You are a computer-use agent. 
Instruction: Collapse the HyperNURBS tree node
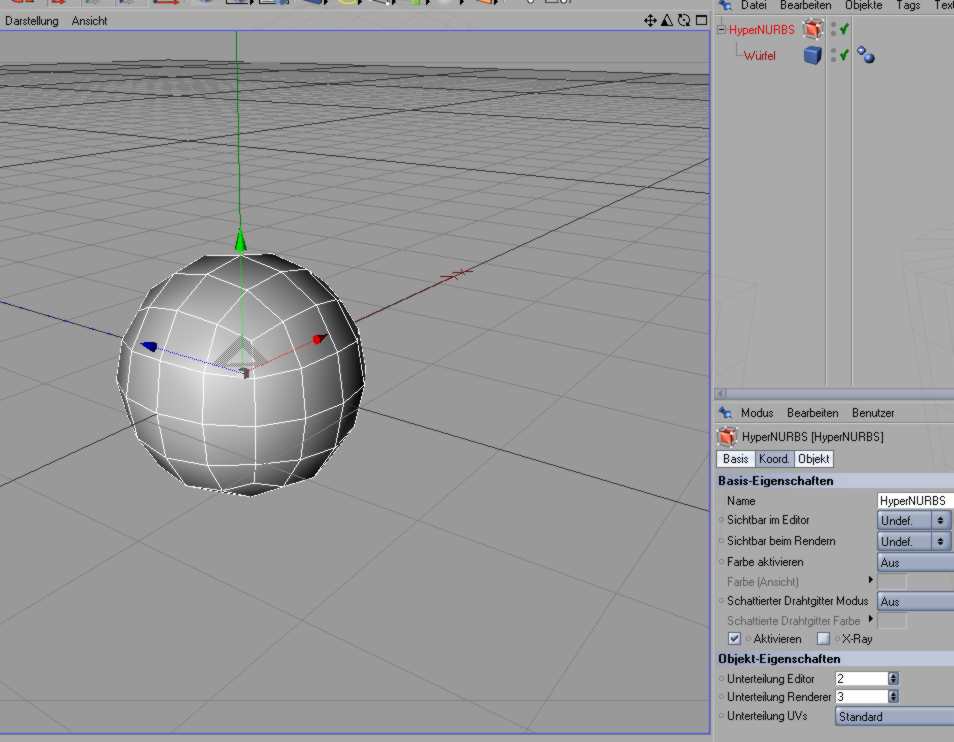pos(721,30)
